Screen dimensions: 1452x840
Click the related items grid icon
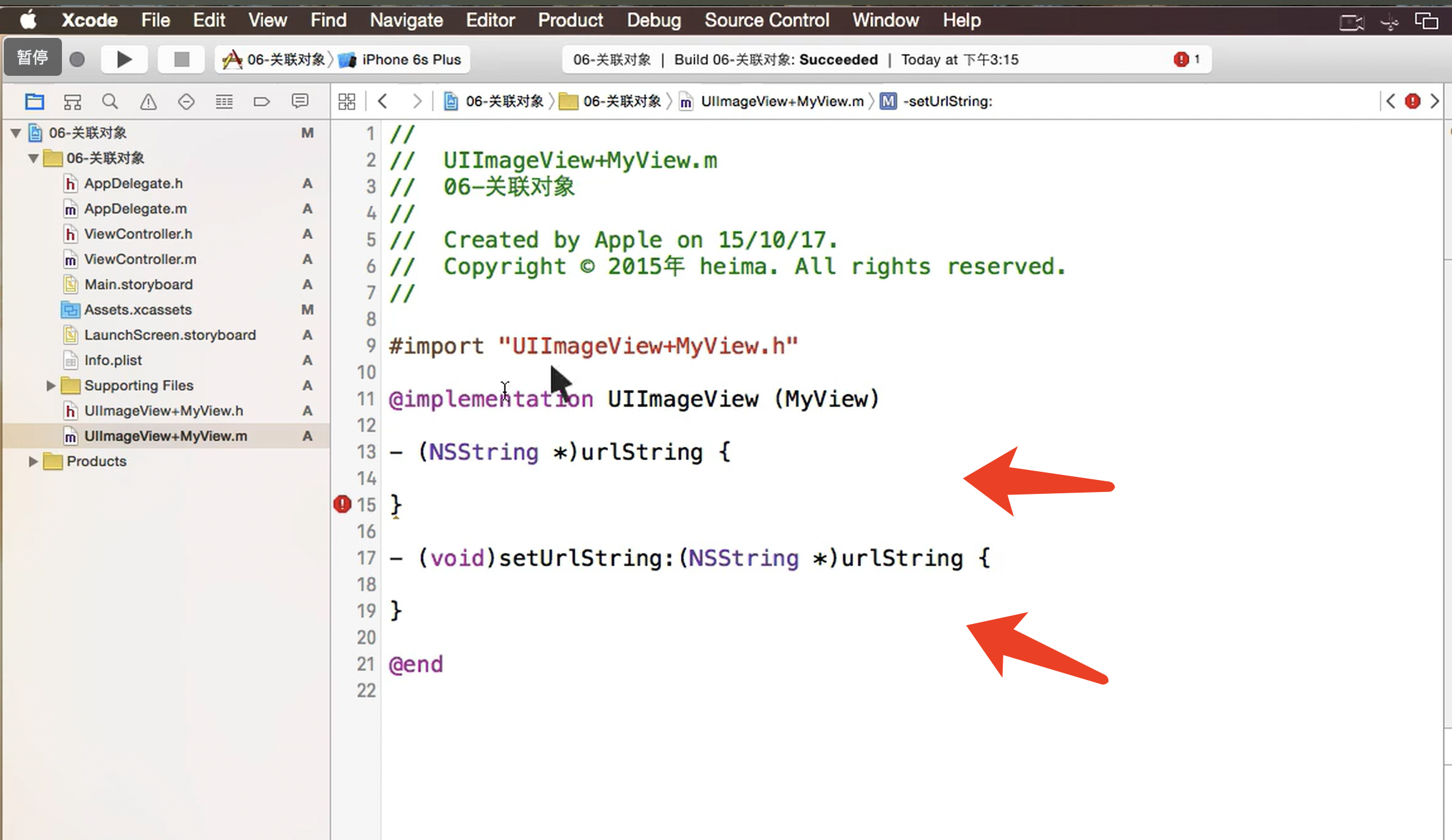347,102
